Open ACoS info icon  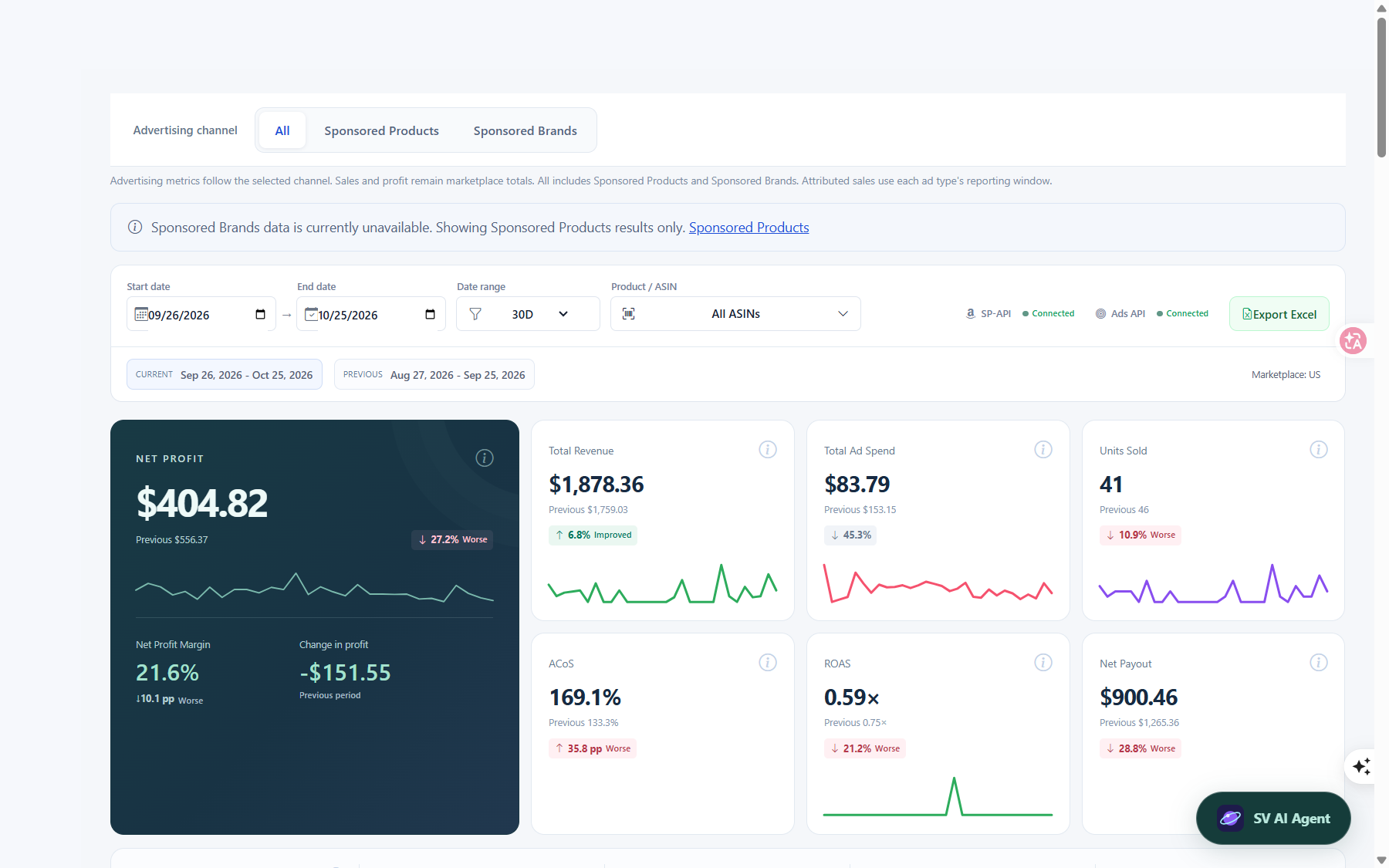click(768, 663)
